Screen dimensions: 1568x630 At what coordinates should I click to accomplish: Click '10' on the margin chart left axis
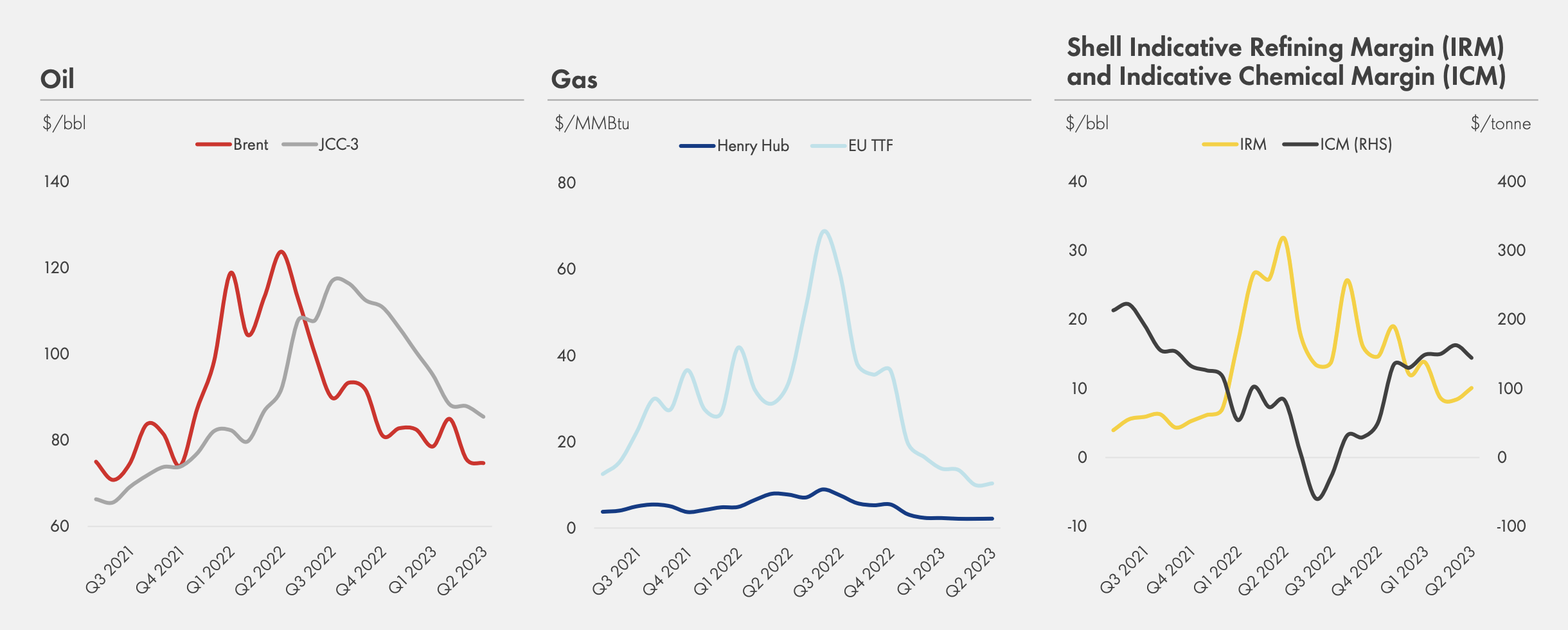pyautogui.click(x=1078, y=388)
